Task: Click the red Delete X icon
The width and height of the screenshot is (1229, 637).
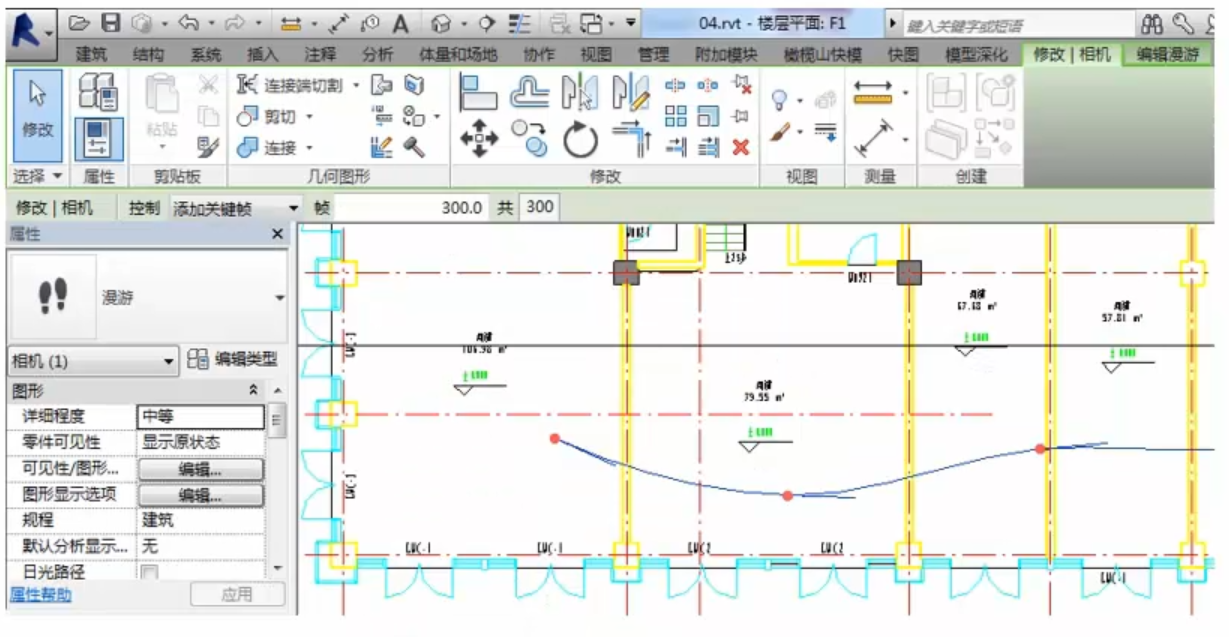Action: (740, 147)
